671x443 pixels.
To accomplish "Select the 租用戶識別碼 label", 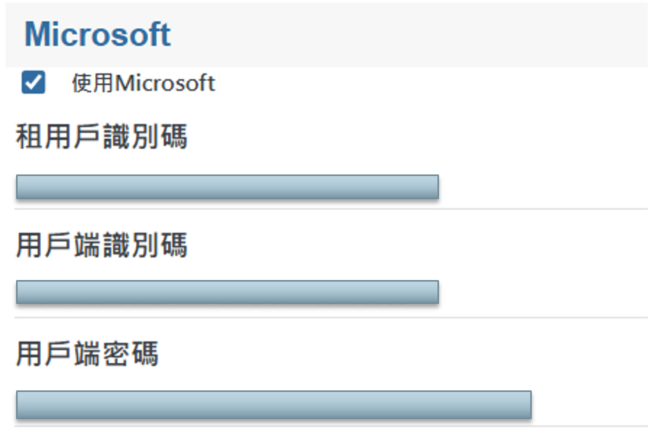I will click(102, 137).
